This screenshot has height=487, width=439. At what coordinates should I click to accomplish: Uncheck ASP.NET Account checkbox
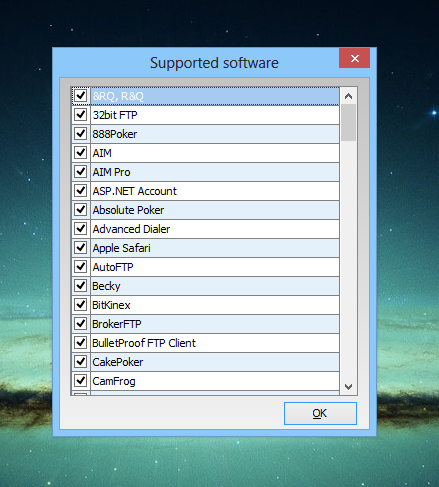pyautogui.click(x=80, y=191)
